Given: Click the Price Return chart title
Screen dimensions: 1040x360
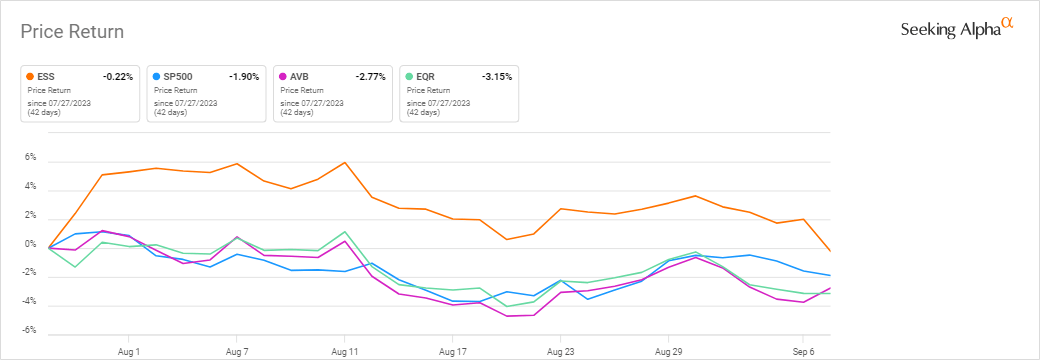Looking at the screenshot, I should tap(72, 31).
